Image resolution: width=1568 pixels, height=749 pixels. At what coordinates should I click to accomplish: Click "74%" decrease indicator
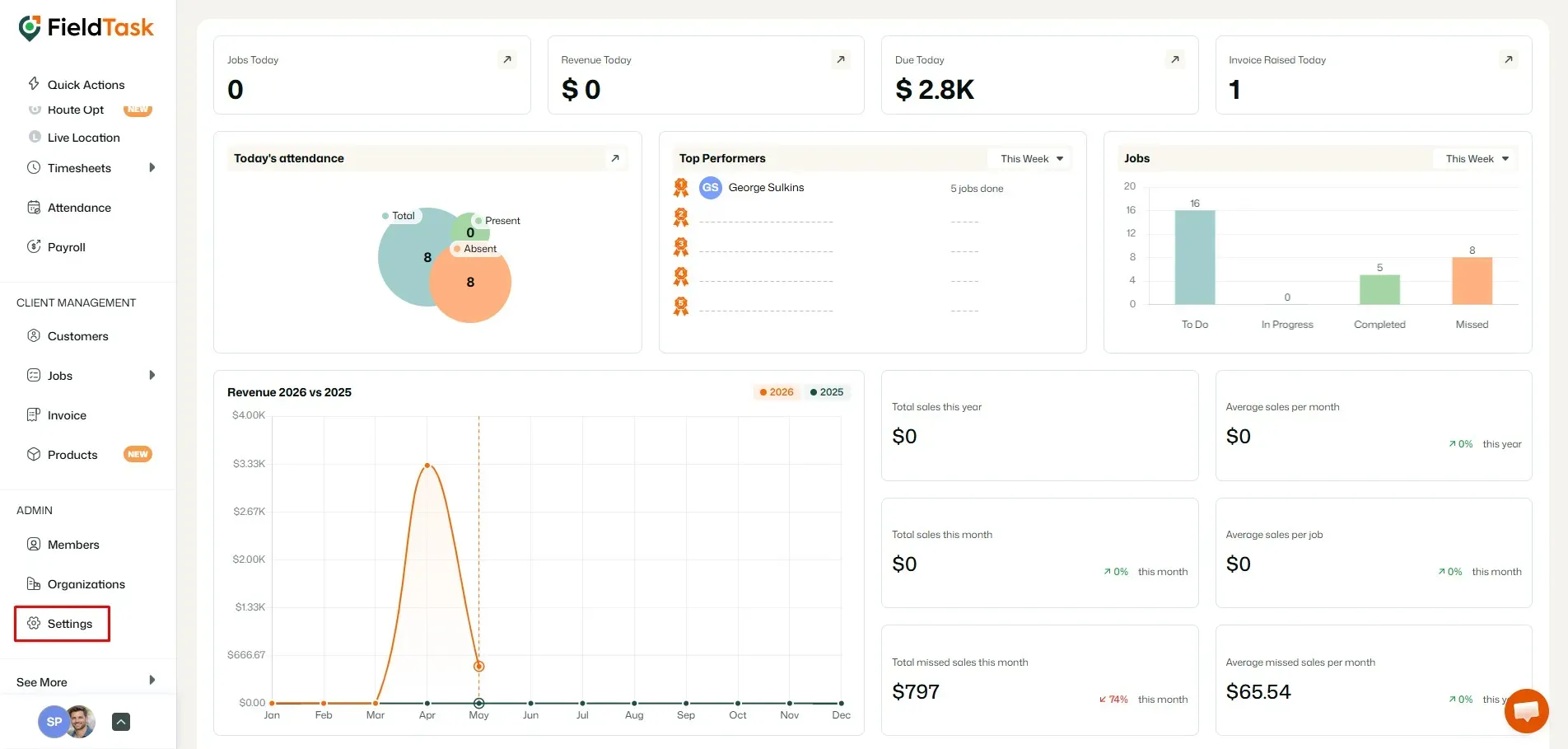(x=1113, y=700)
